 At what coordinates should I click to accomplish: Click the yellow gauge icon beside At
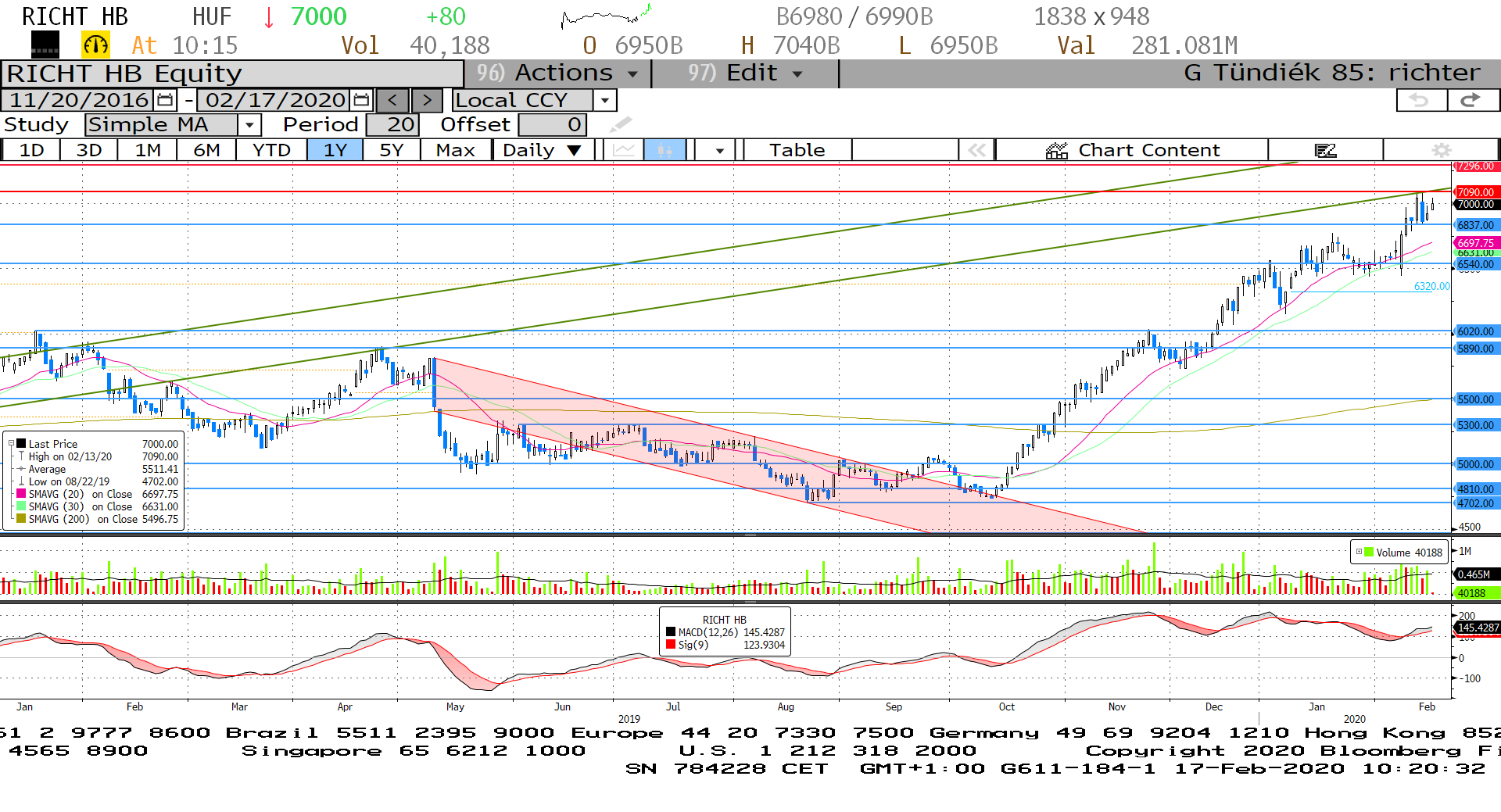pyautogui.click(x=96, y=45)
